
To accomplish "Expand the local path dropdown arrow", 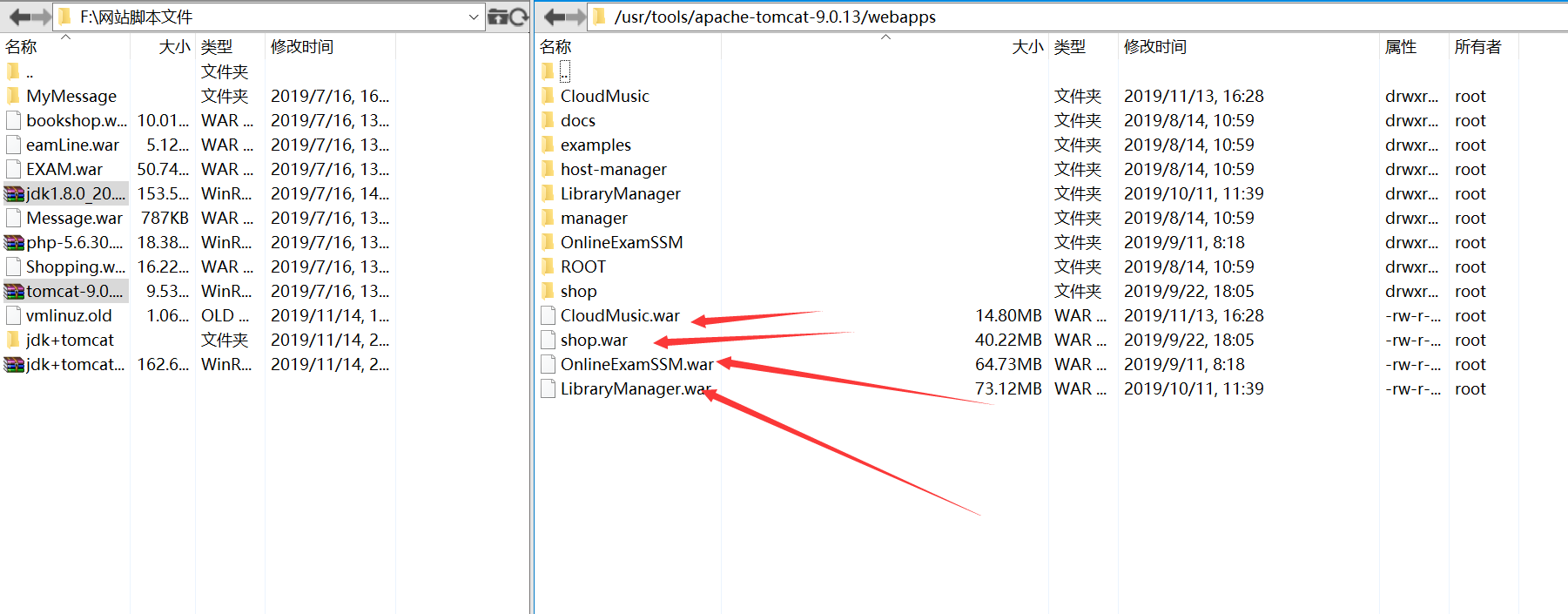I will pos(474,17).
